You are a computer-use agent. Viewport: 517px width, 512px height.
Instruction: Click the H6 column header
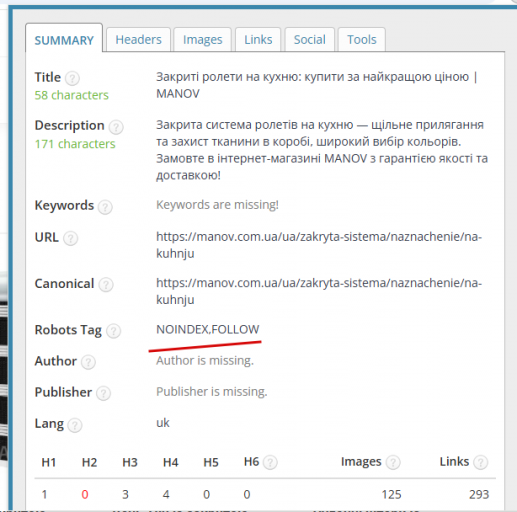tap(251, 462)
